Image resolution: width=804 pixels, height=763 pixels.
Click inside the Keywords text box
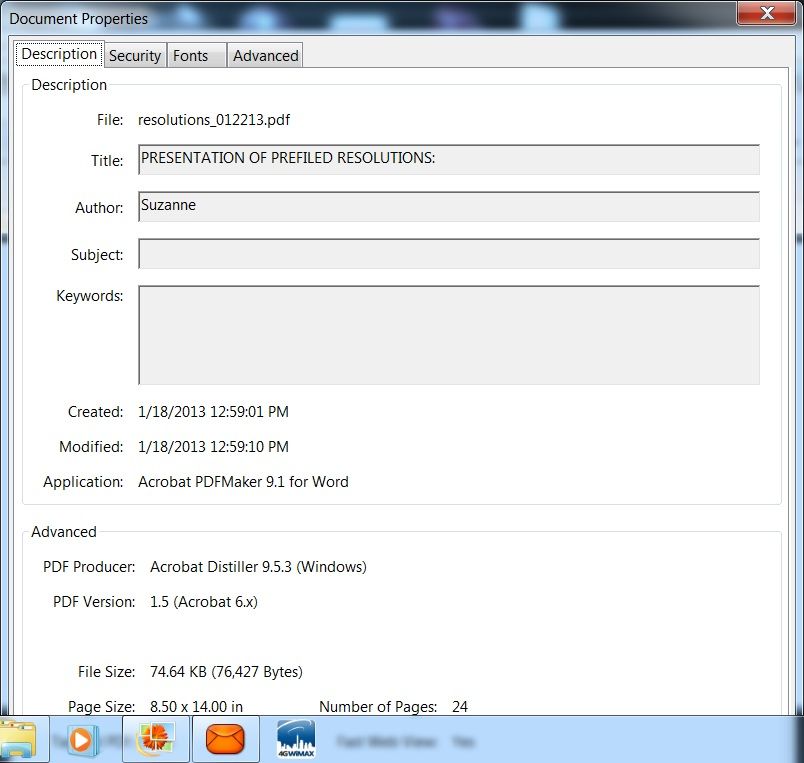(448, 335)
